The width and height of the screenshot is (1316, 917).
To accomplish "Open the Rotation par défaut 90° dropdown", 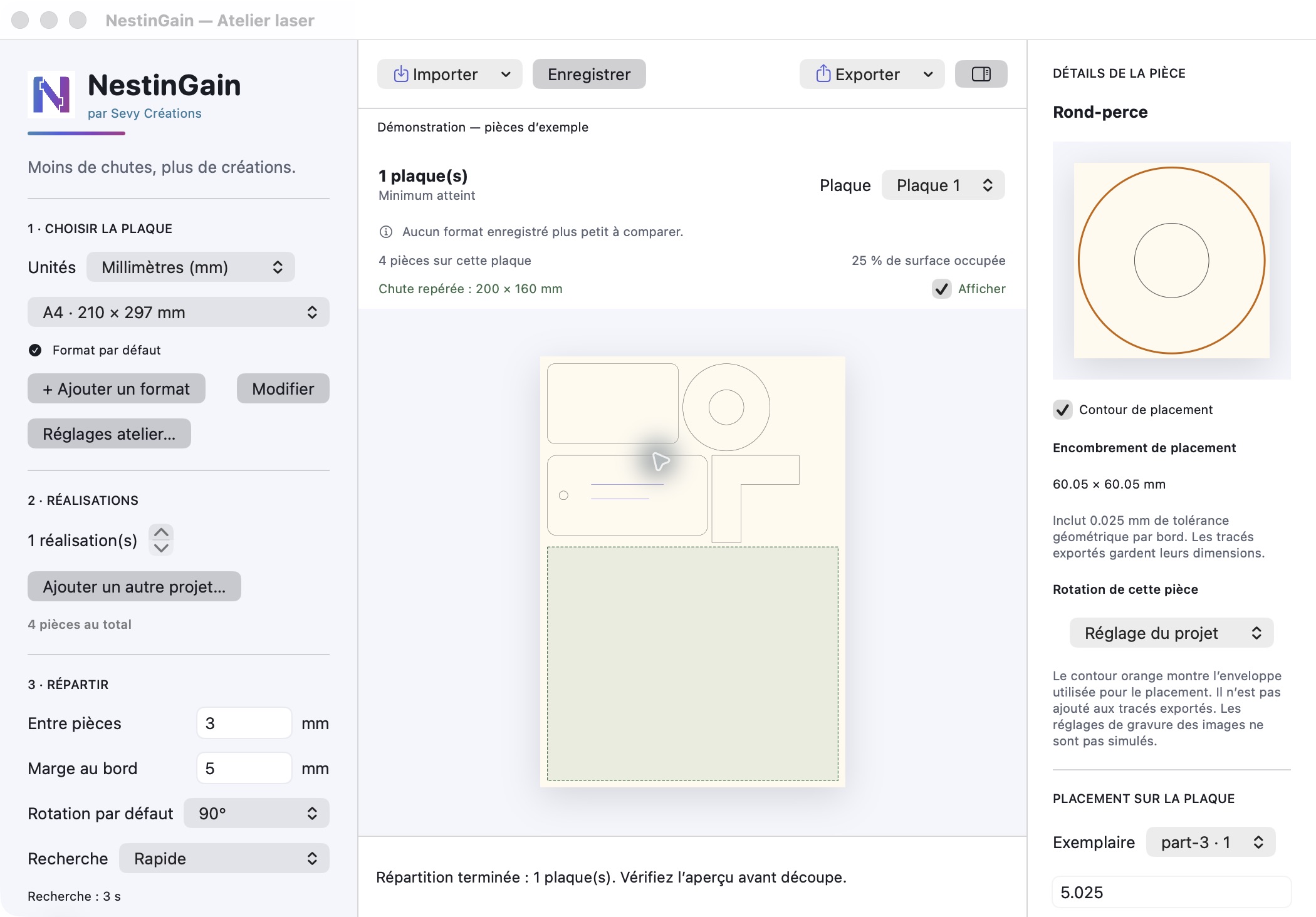I will 256,813.
